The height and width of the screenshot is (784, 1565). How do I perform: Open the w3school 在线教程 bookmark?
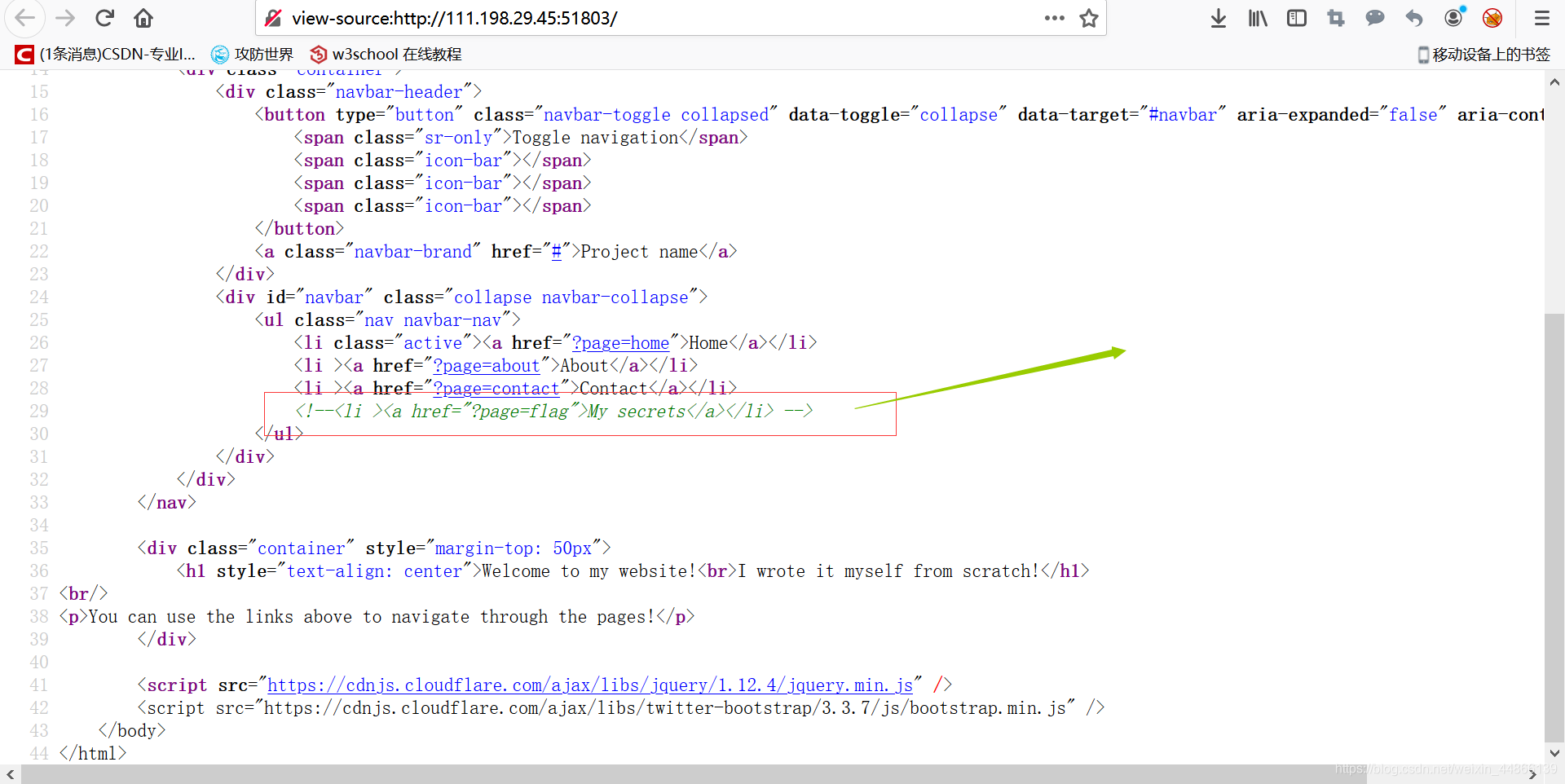(386, 54)
